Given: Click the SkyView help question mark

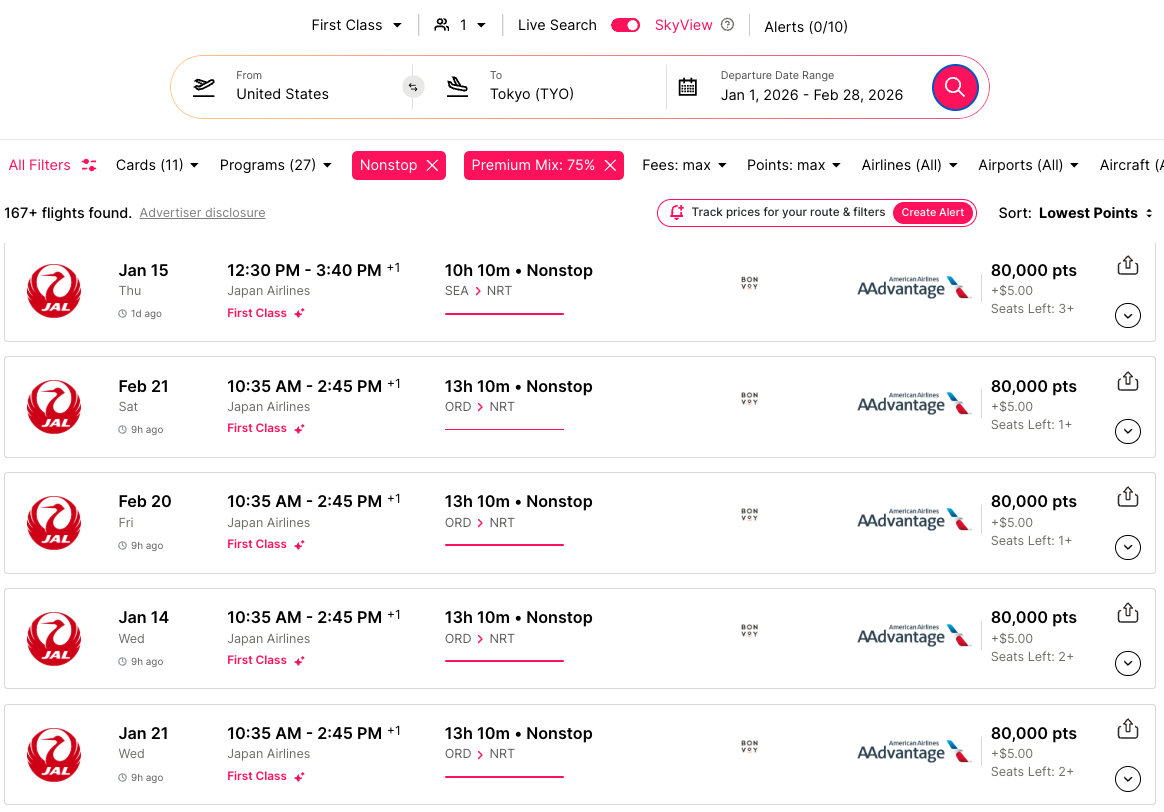Looking at the screenshot, I should tap(728, 24).
